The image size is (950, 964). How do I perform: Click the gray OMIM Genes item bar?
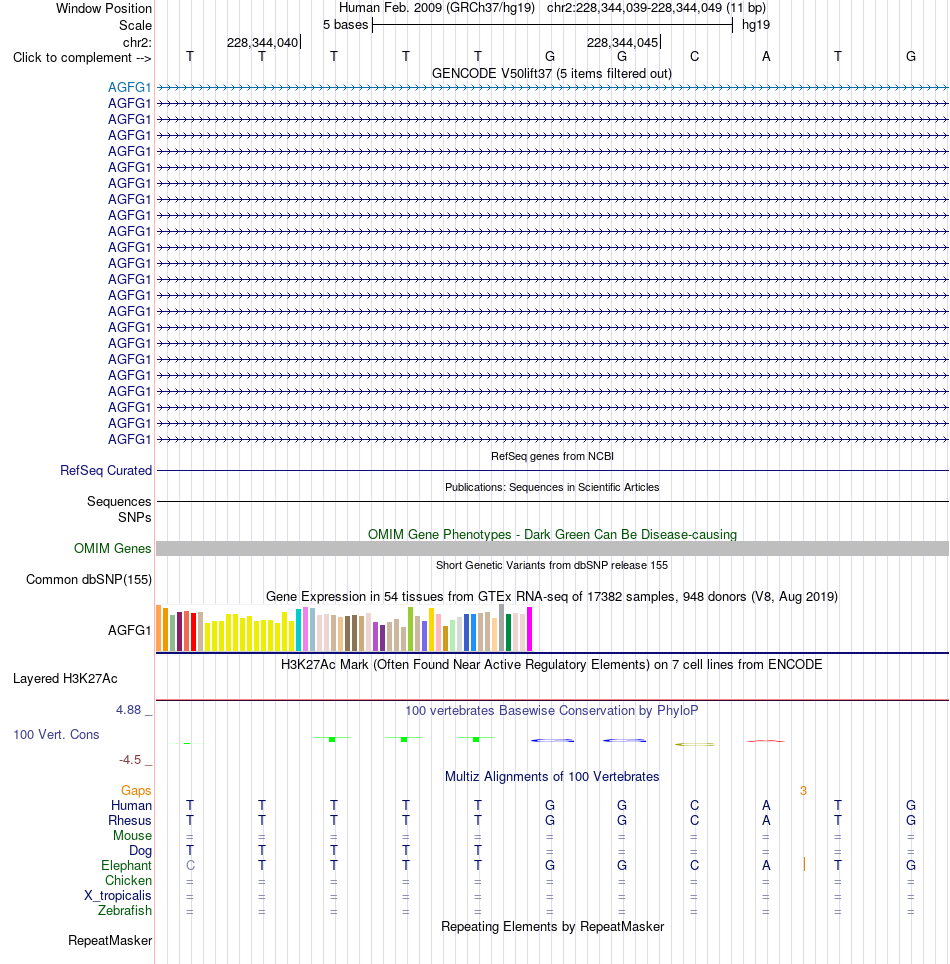pos(552,548)
